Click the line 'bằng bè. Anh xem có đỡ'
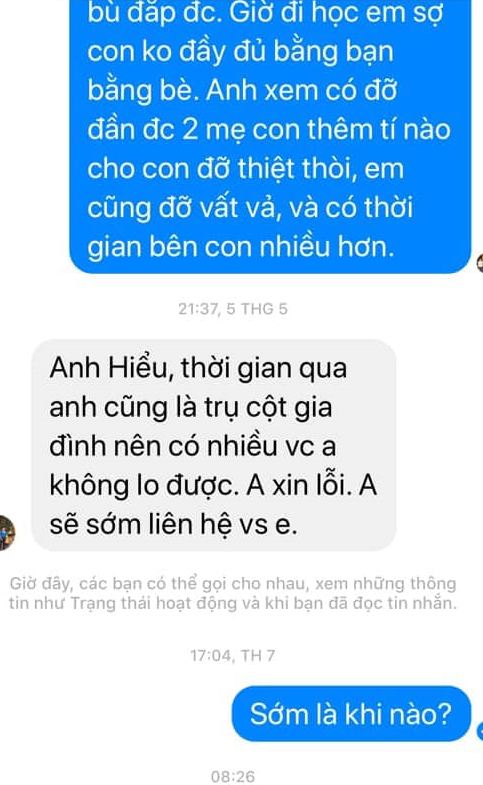Screen dimensions: 483x785 (242, 91)
